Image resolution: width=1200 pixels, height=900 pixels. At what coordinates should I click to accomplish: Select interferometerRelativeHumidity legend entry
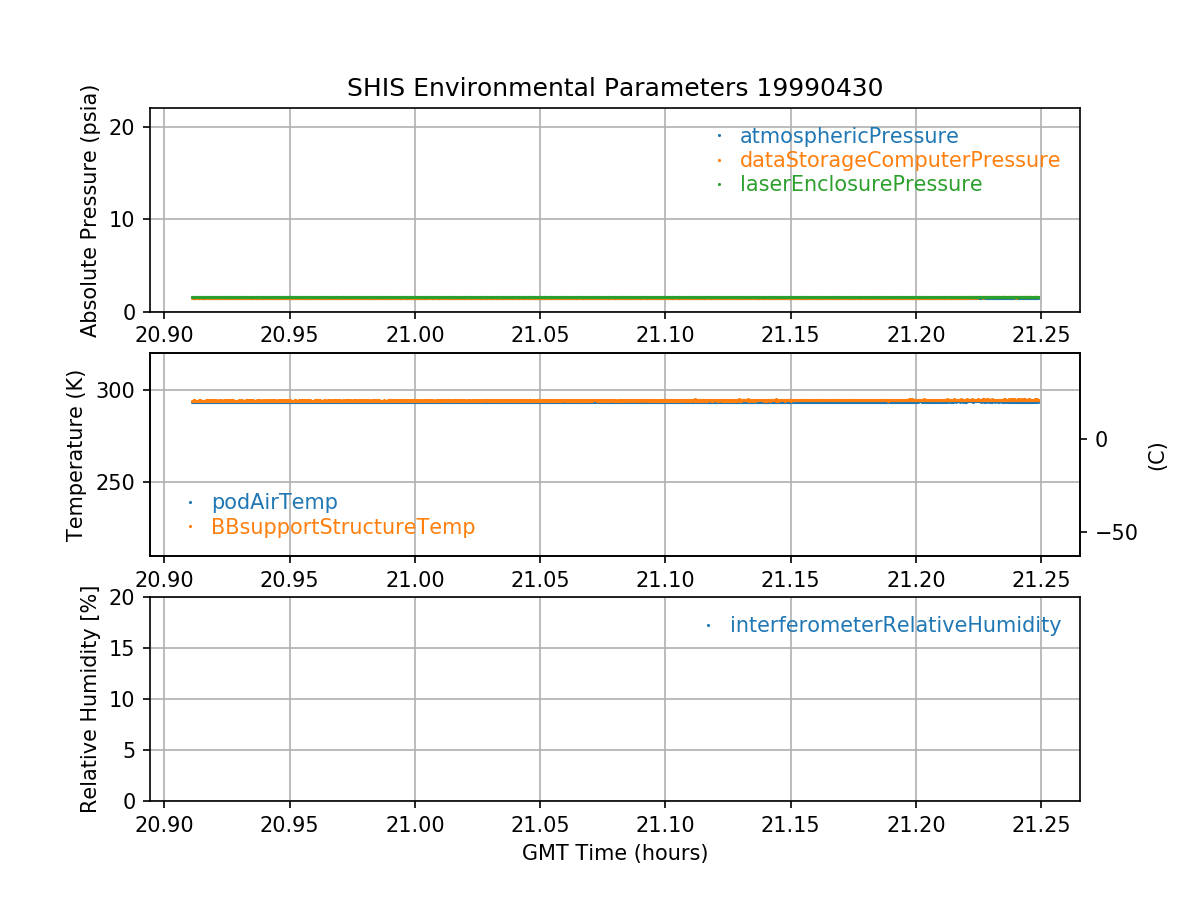point(894,625)
